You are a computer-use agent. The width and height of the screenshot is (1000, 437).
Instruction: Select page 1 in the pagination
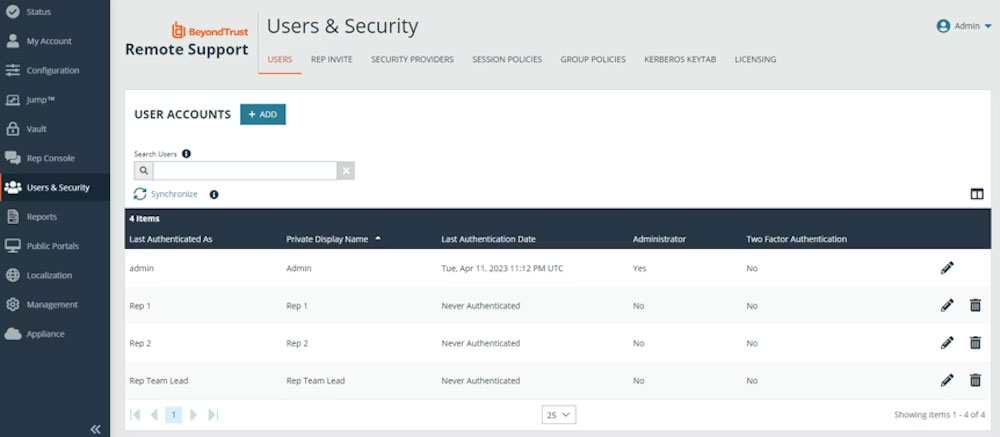coord(173,414)
